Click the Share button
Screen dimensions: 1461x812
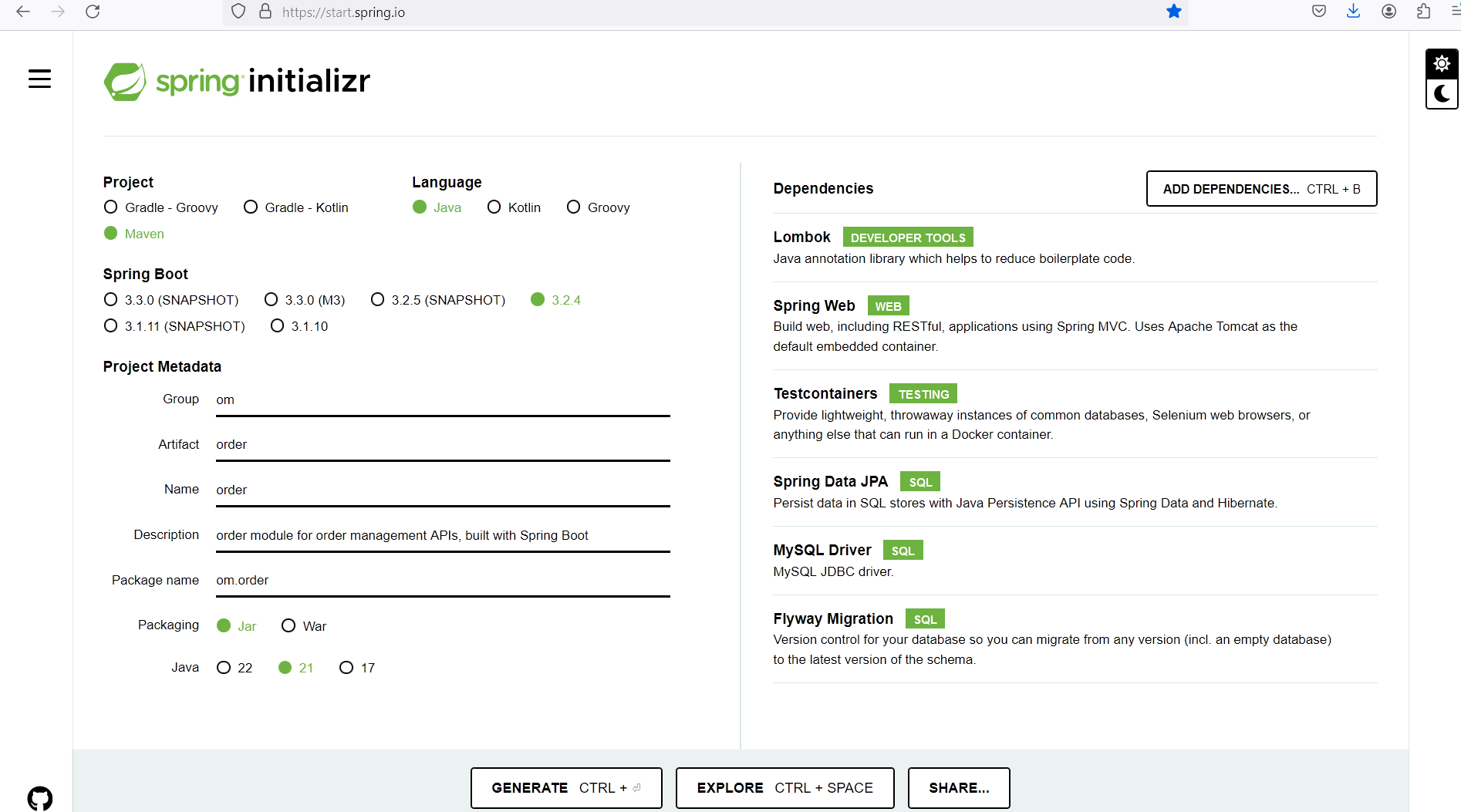(959, 788)
